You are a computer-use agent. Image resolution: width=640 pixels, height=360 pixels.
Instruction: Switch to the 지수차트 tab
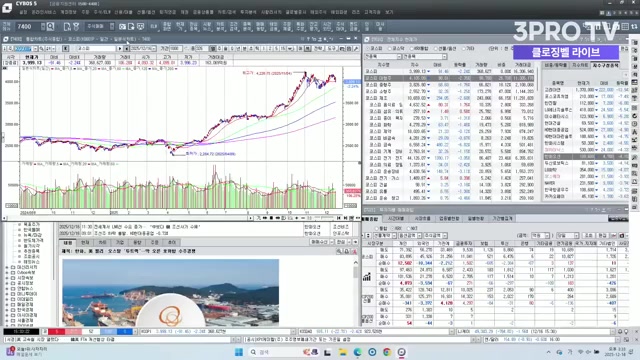pos(580,65)
